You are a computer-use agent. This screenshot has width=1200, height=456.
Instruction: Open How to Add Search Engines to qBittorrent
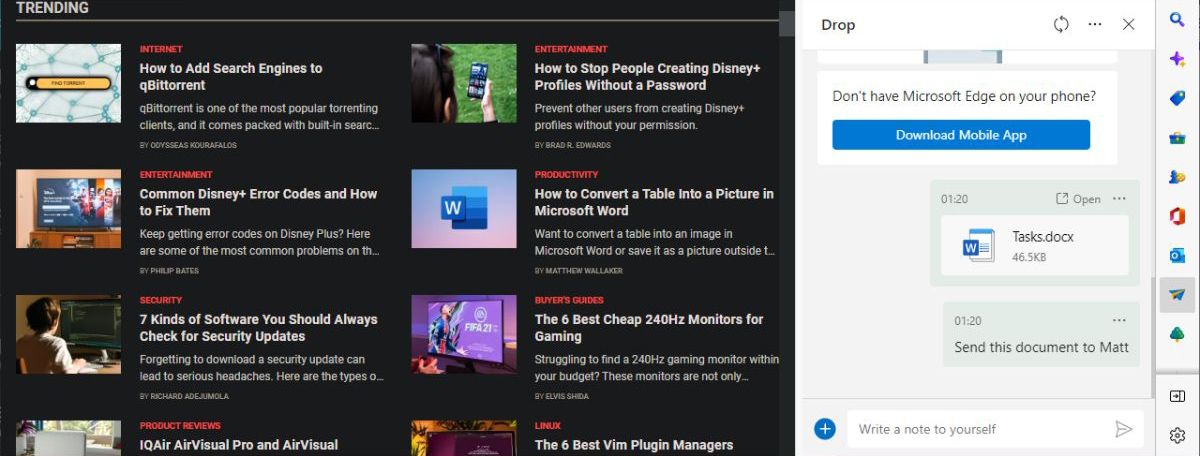[x=231, y=77]
